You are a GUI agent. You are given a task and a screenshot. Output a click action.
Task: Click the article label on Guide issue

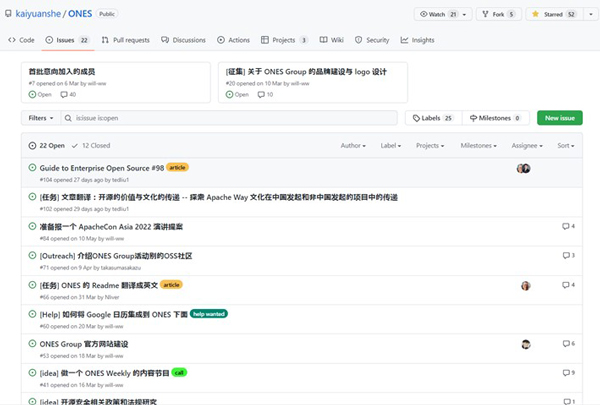tap(177, 167)
